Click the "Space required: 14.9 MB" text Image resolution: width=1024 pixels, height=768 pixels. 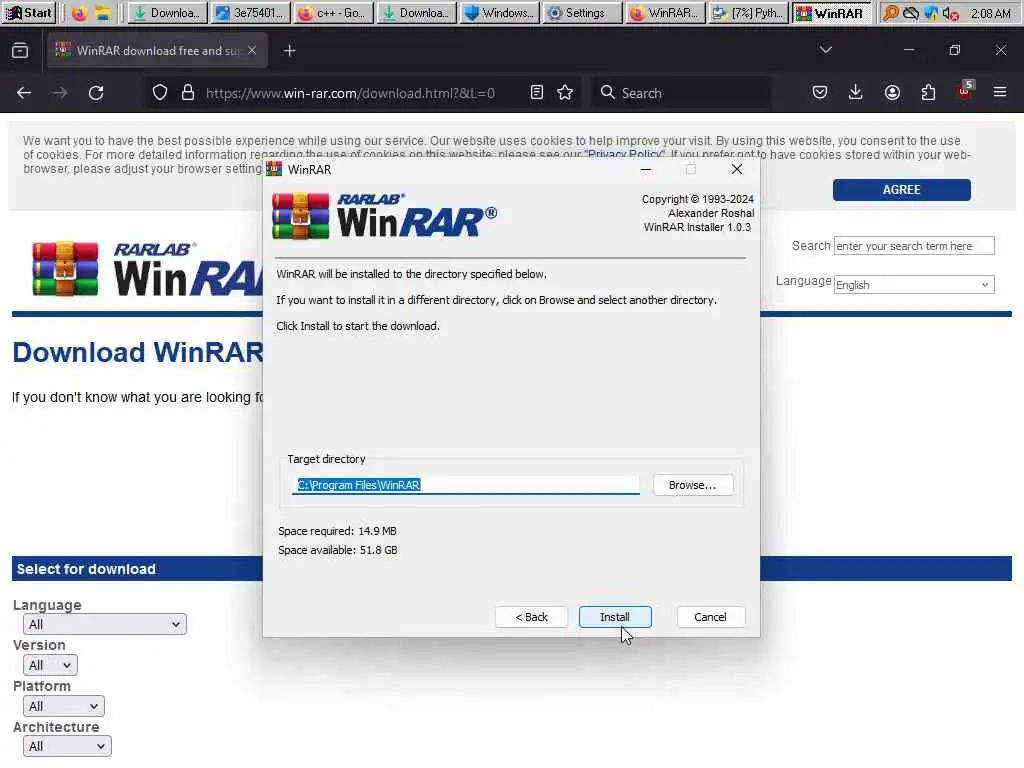point(337,531)
